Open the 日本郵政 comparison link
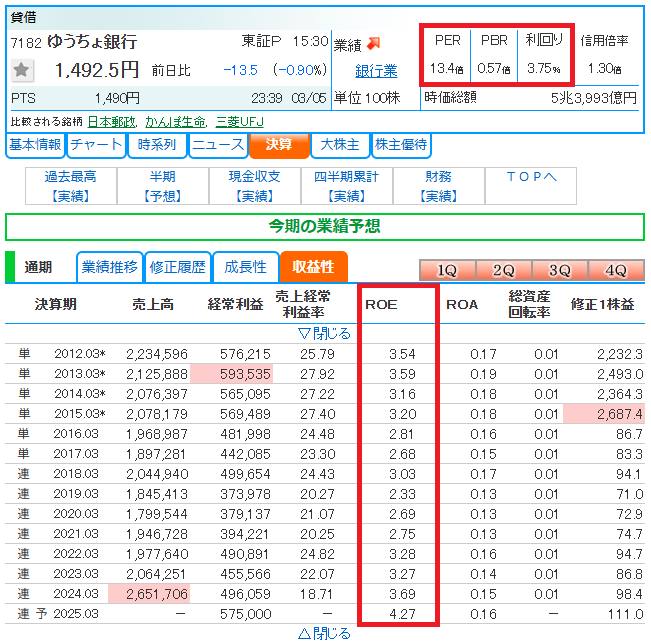Image resolution: width=651 pixels, height=642 pixels. click(x=113, y=121)
